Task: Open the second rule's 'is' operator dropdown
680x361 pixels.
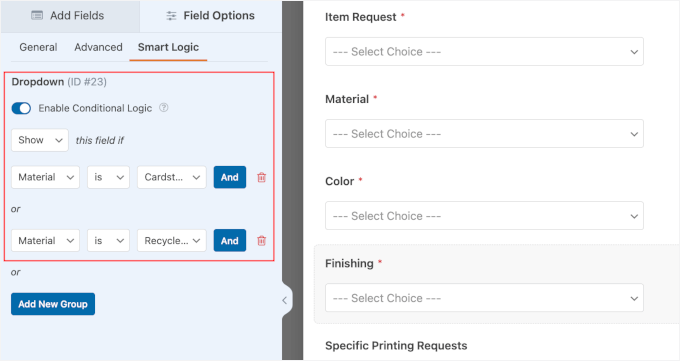Action: click(x=108, y=241)
